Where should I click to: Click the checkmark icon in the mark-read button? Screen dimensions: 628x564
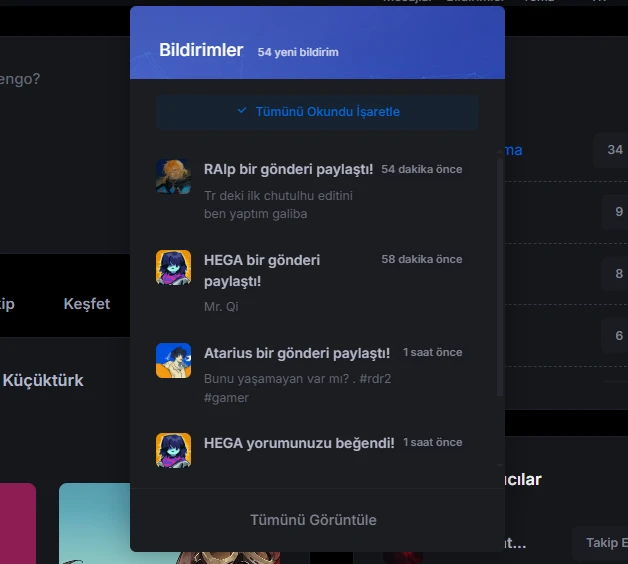pyautogui.click(x=242, y=111)
